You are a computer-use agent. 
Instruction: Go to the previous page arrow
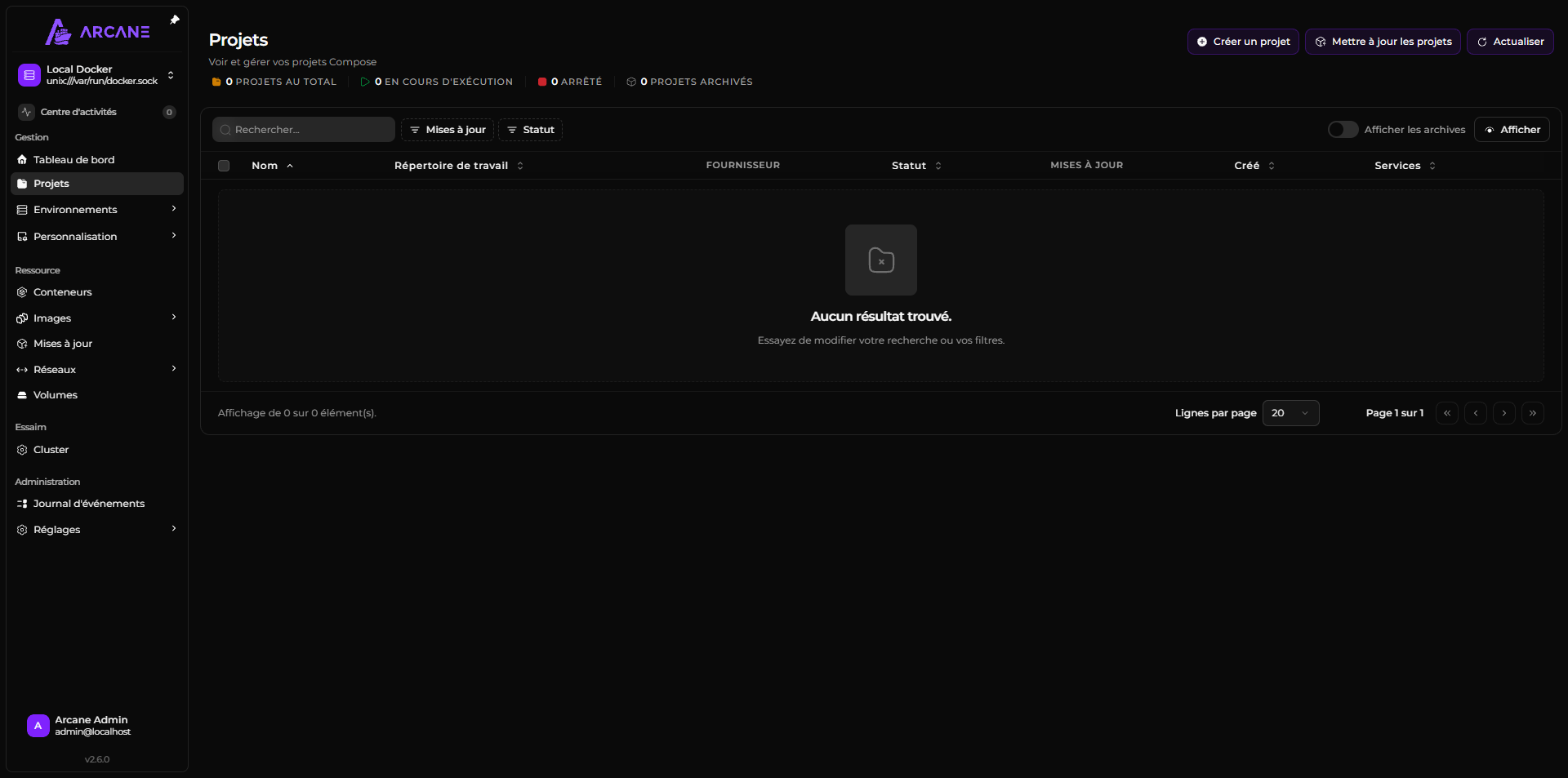pos(1476,413)
